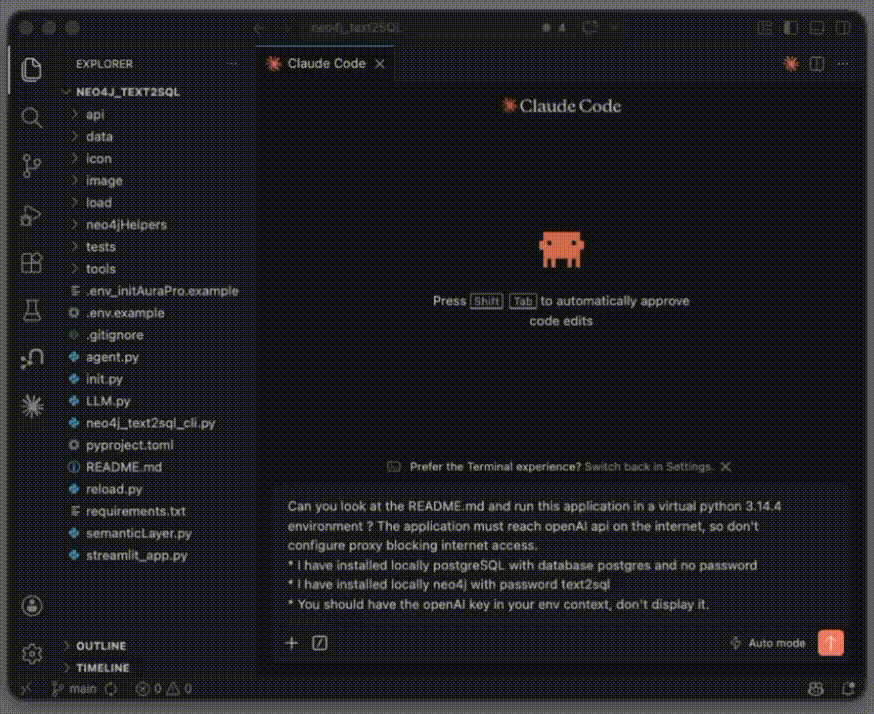Toggle secondary side bar layout icon

(x=843, y=28)
